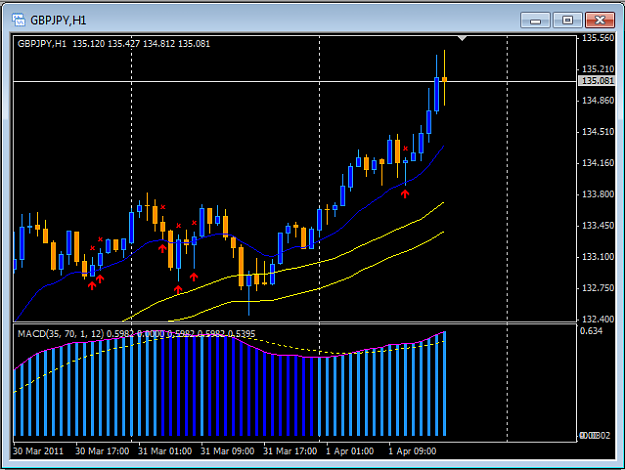Click the MACD(35, 70, 1, 12) indicator label
This screenshot has height=470, width=625.
coord(61,334)
